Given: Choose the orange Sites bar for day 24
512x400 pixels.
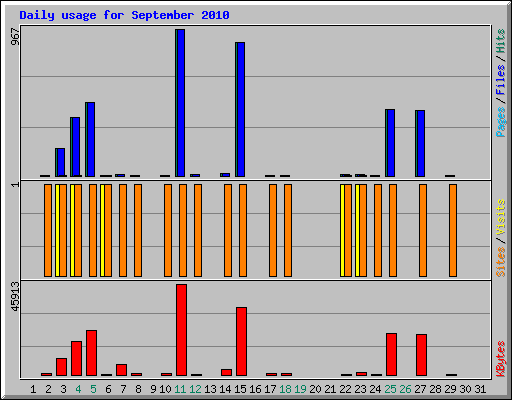Looking at the screenshot, I should (378, 230).
